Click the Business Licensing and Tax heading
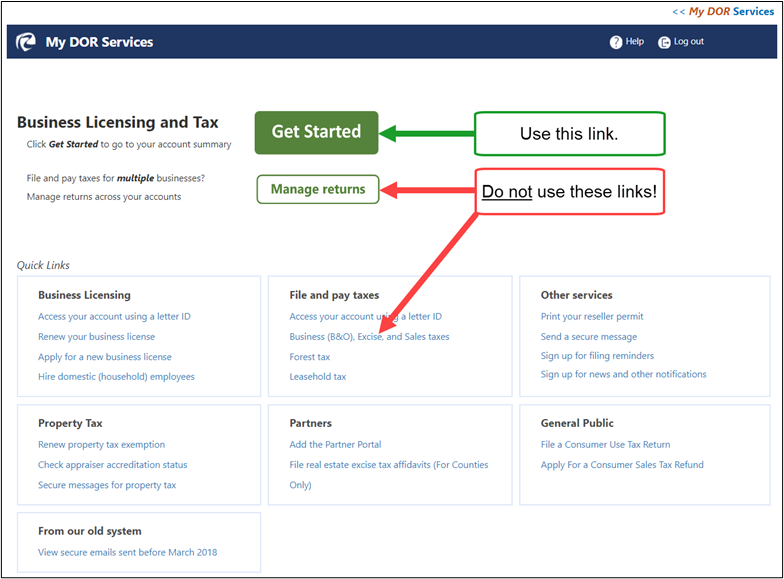The width and height of the screenshot is (784, 579). click(118, 122)
